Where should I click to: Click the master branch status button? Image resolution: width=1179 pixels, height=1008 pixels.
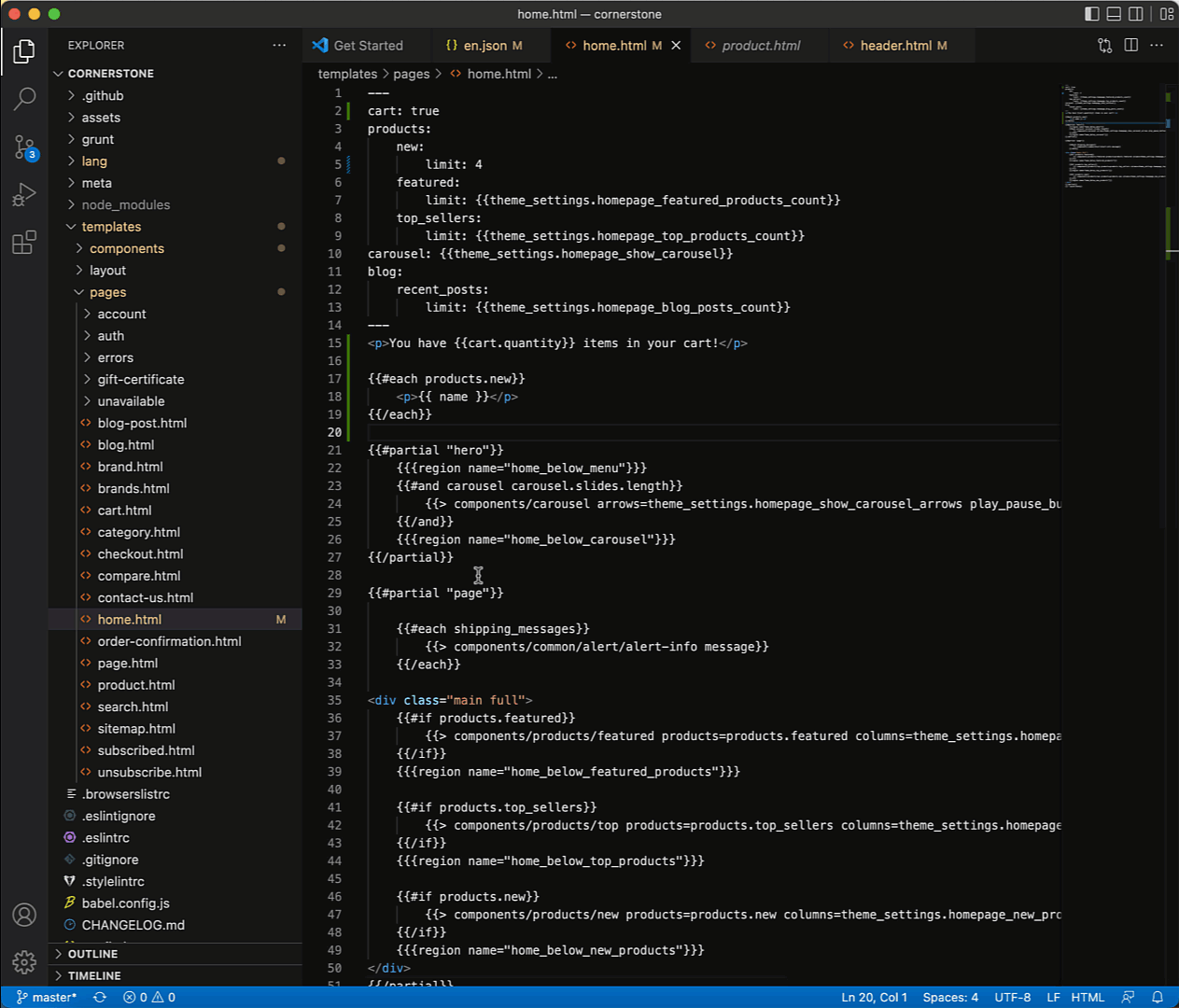tap(47, 997)
